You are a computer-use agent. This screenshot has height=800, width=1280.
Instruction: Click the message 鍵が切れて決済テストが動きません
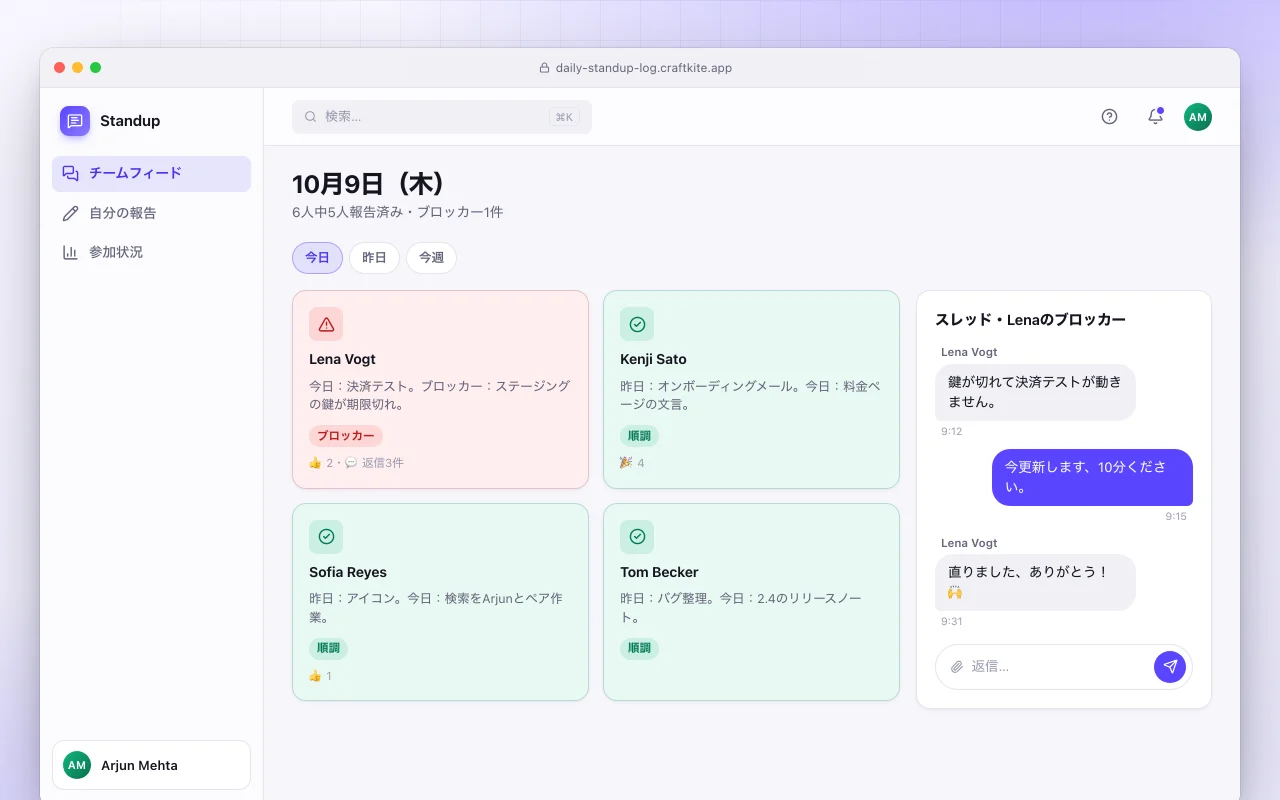(1035, 392)
